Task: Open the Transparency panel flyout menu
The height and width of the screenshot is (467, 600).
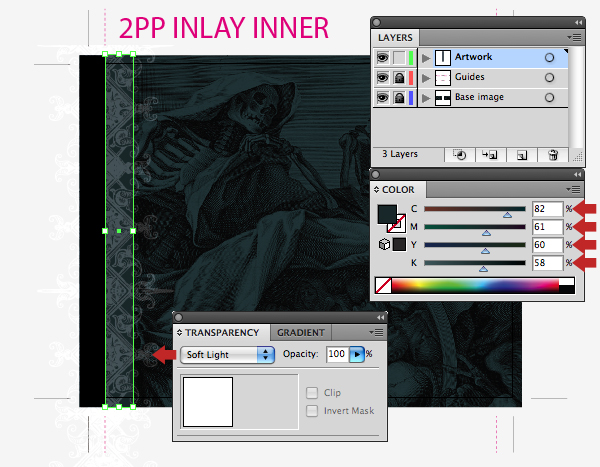Action: pyautogui.click(x=376, y=333)
